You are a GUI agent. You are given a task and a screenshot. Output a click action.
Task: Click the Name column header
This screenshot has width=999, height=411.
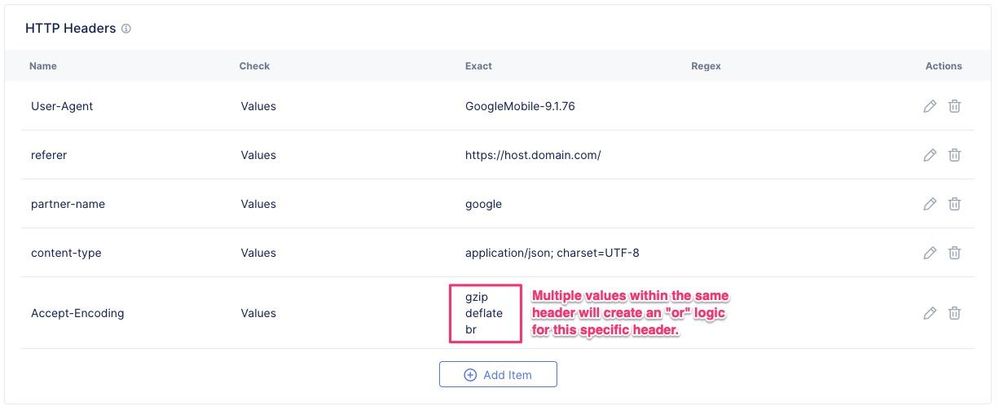[43, 66]
